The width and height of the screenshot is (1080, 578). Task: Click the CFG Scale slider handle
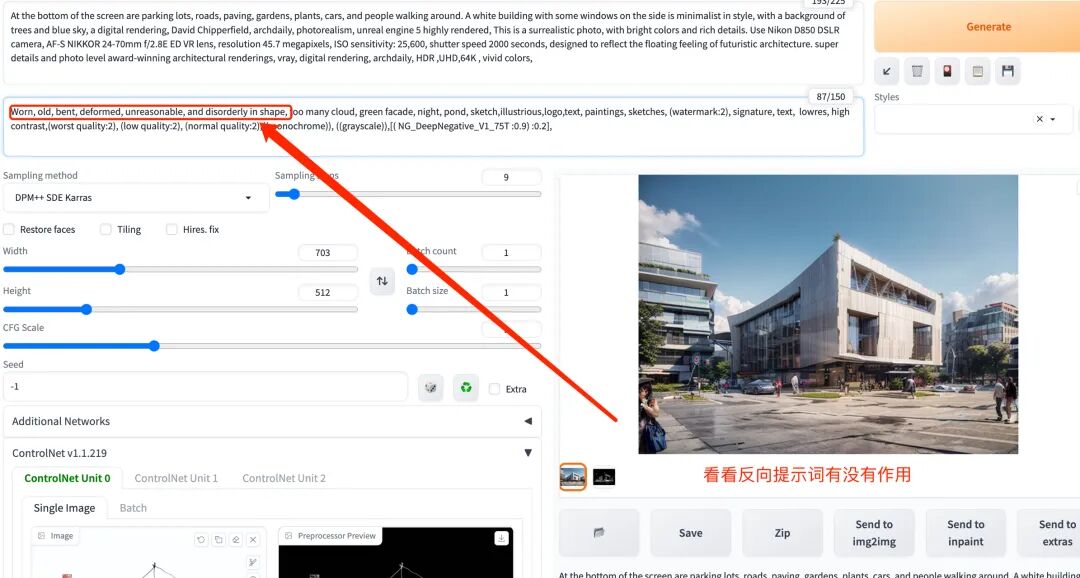click(x=154, y=346)
